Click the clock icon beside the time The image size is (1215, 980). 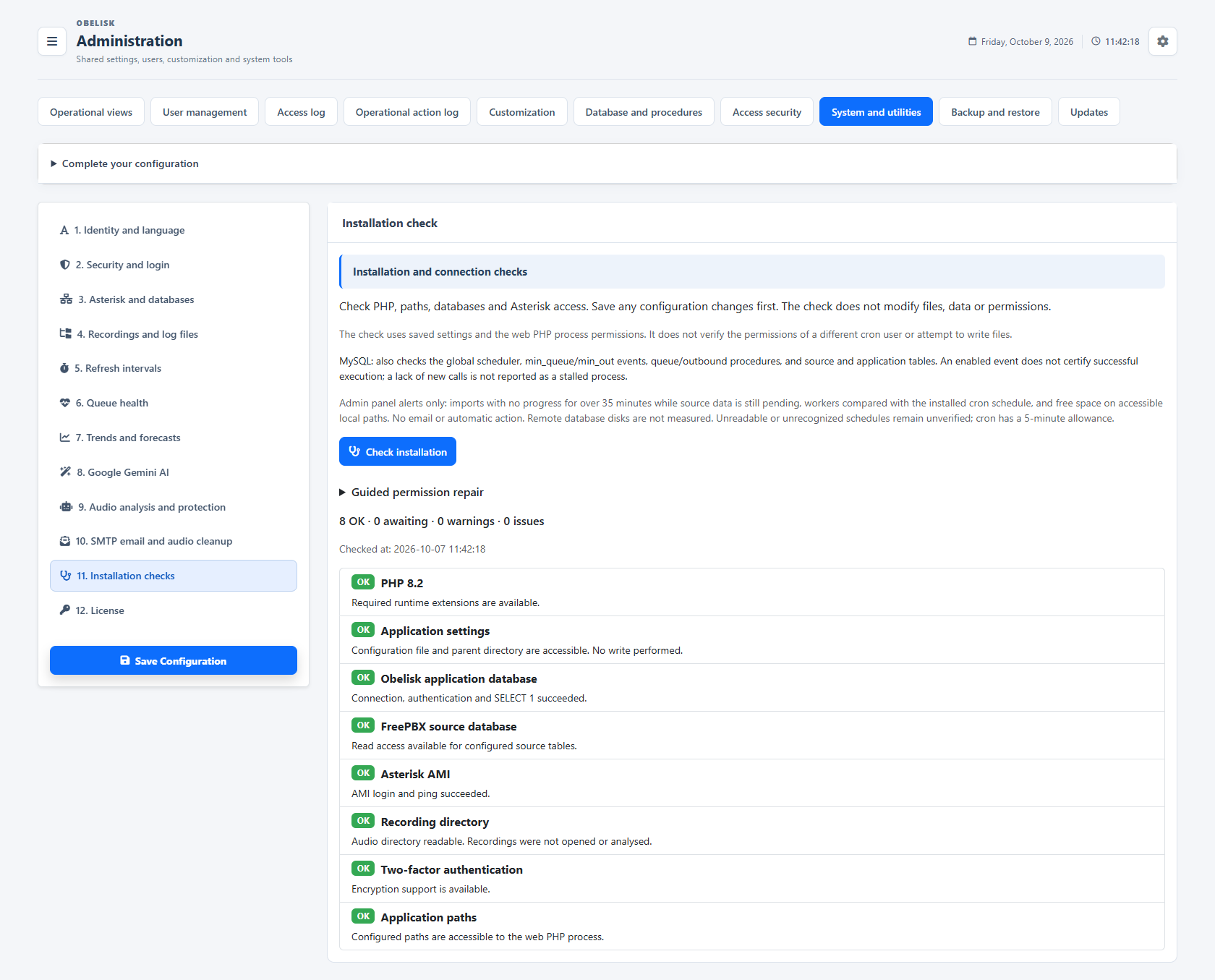(x=1096, y=41)
